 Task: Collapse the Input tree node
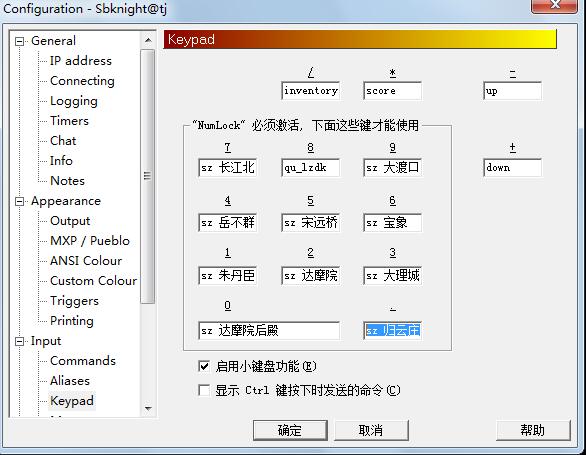19,341
